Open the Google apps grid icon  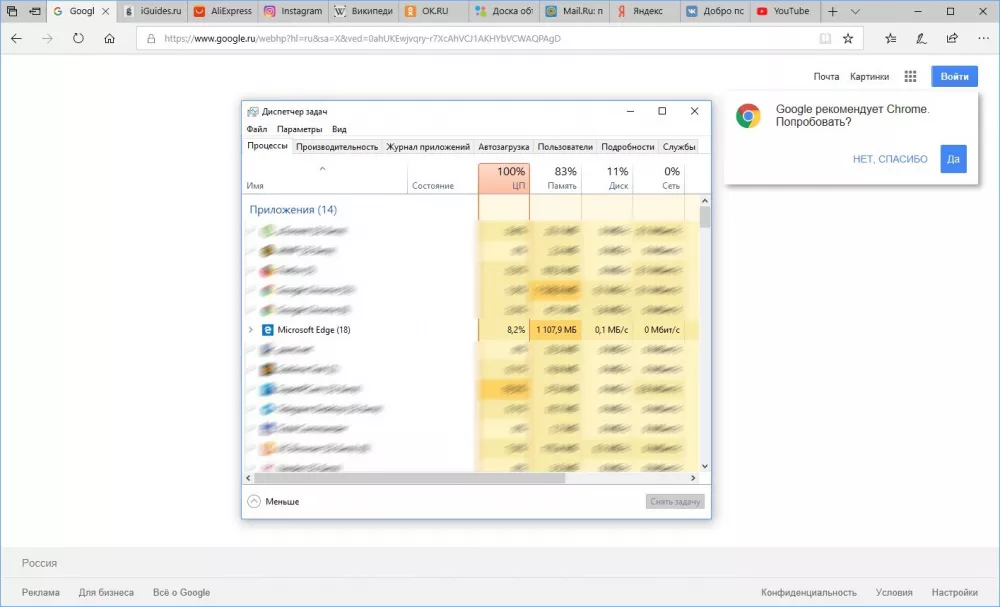910,77
